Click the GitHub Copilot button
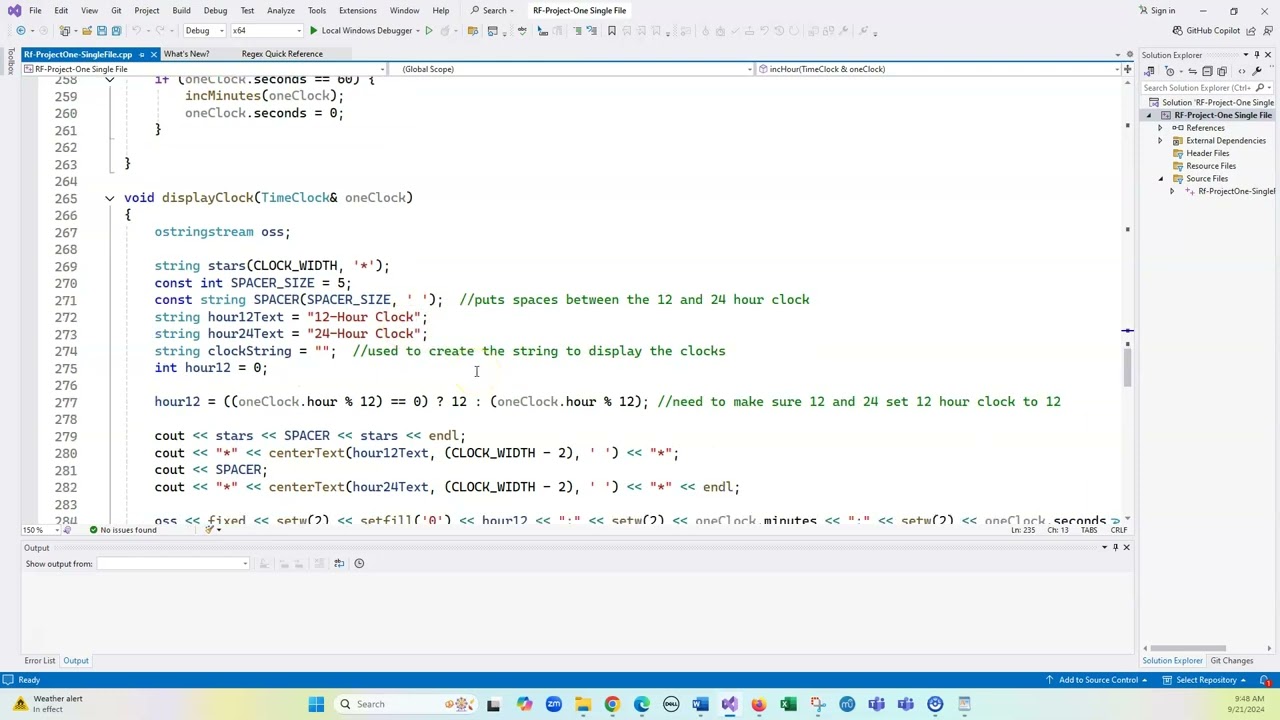Viewport: 1280px width, 720px height. 1206,30
